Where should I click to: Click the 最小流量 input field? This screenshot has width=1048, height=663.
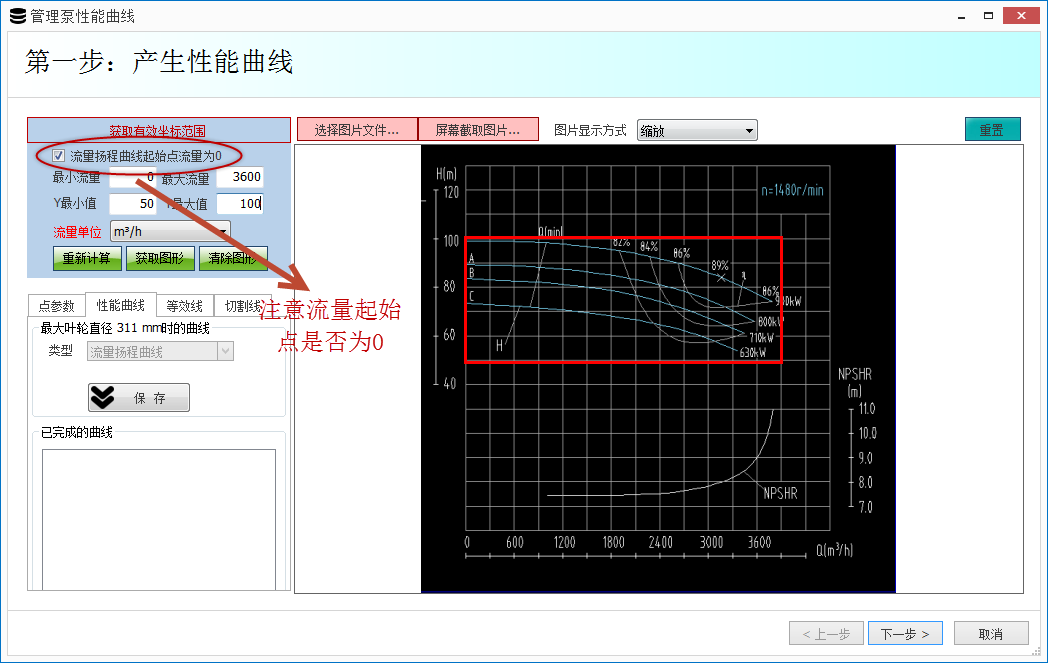click(132, 177)
